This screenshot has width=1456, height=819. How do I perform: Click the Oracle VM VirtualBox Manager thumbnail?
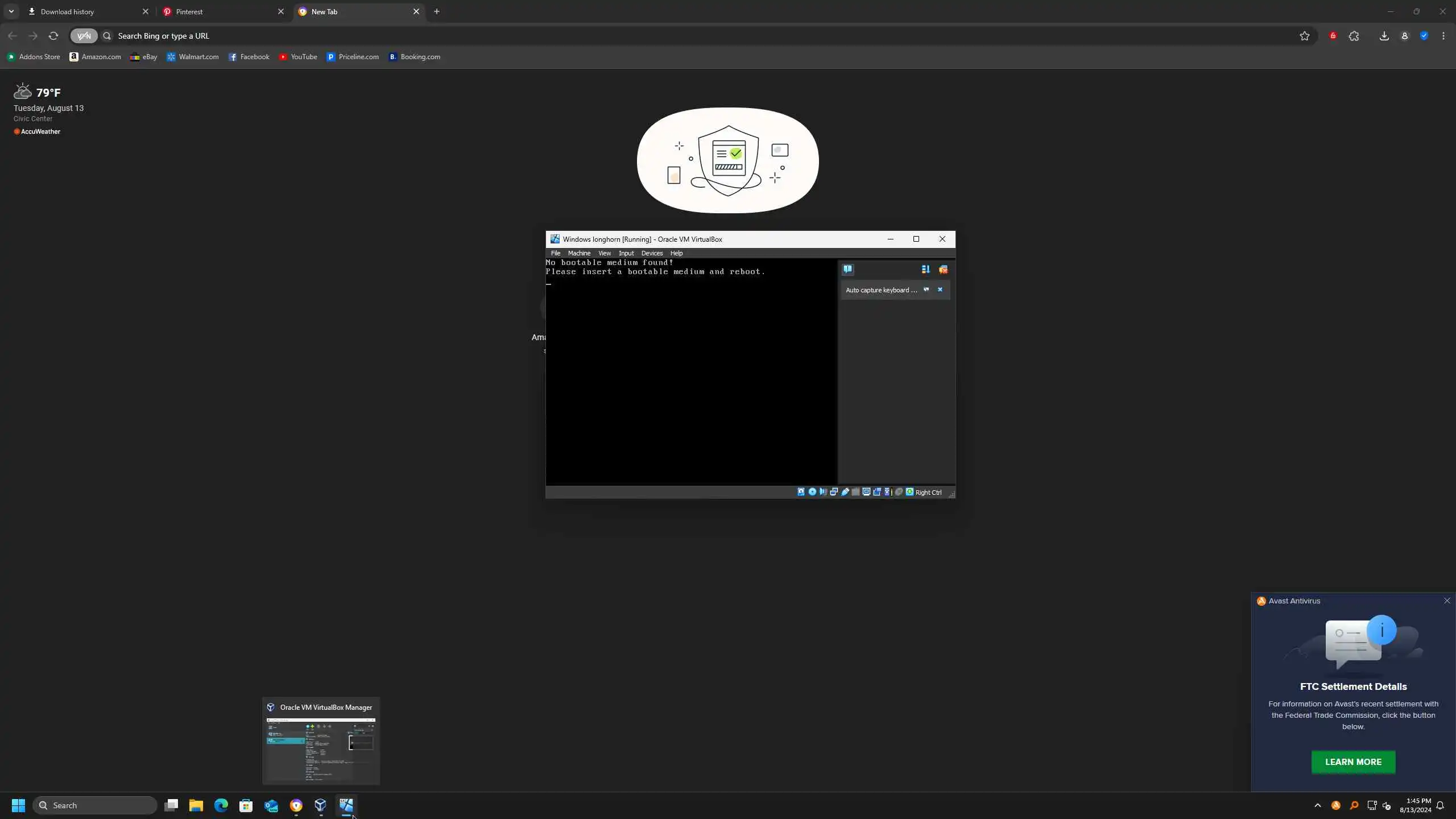[x=321, y=749]
